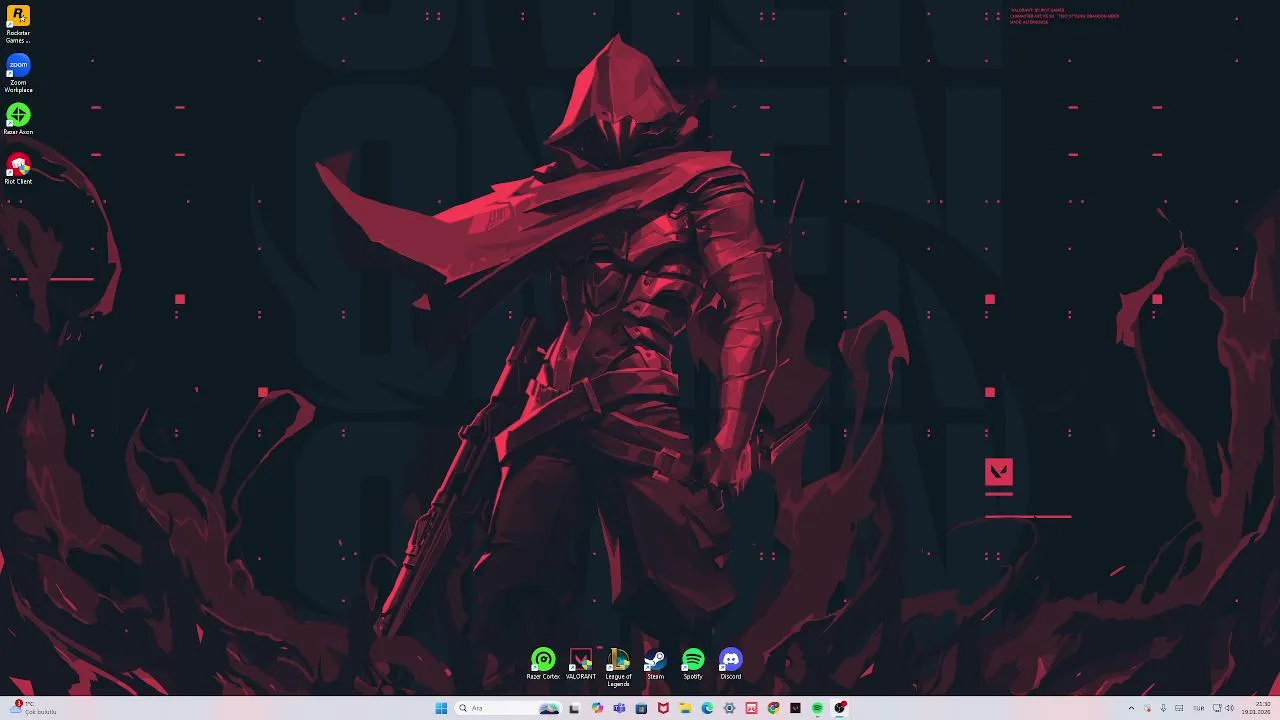
Task: Open McAfee from the taskbar
Action: click(x=663, y=708)
